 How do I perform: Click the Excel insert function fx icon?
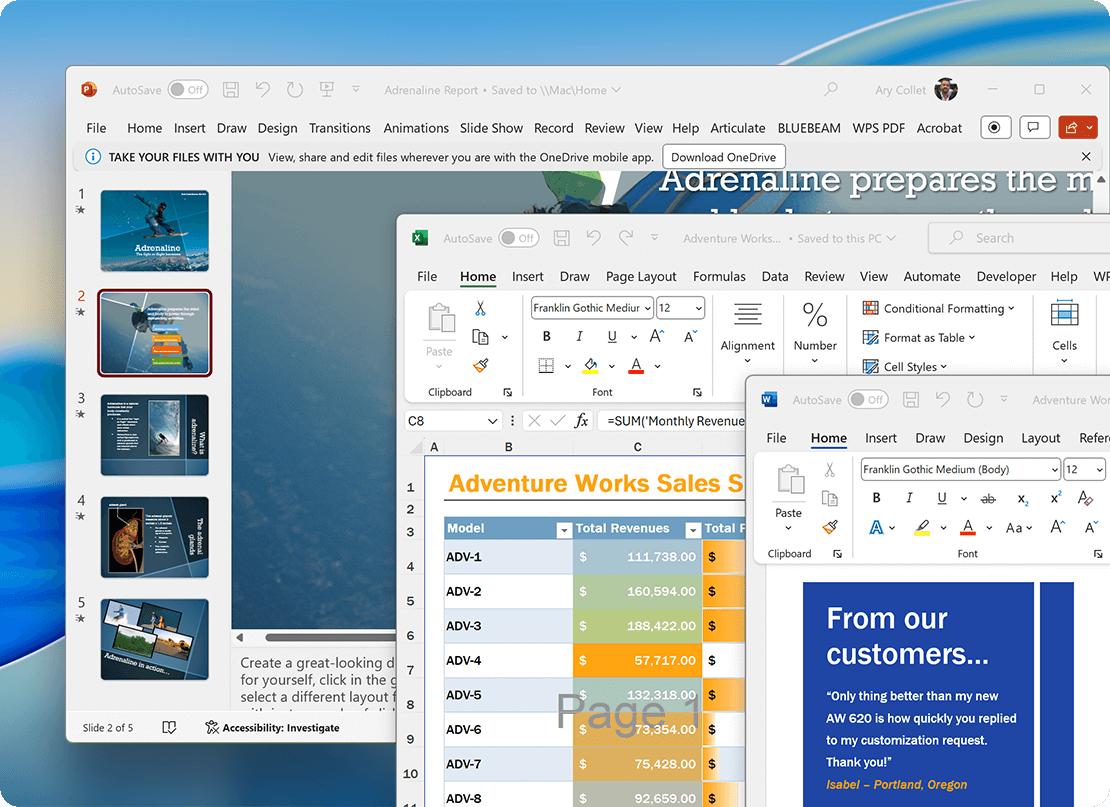point(581,421)
